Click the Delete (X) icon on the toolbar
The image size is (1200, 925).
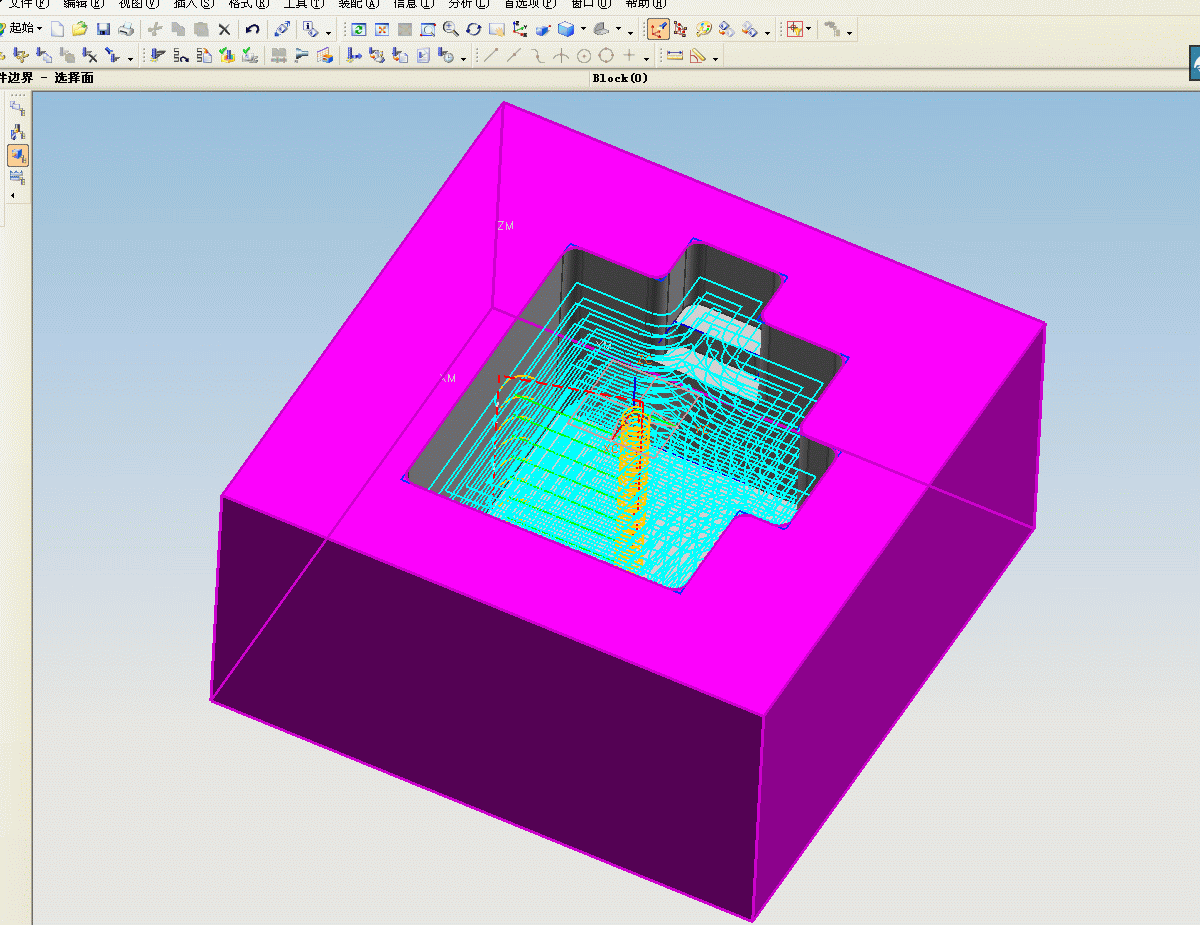coord(223,30)
